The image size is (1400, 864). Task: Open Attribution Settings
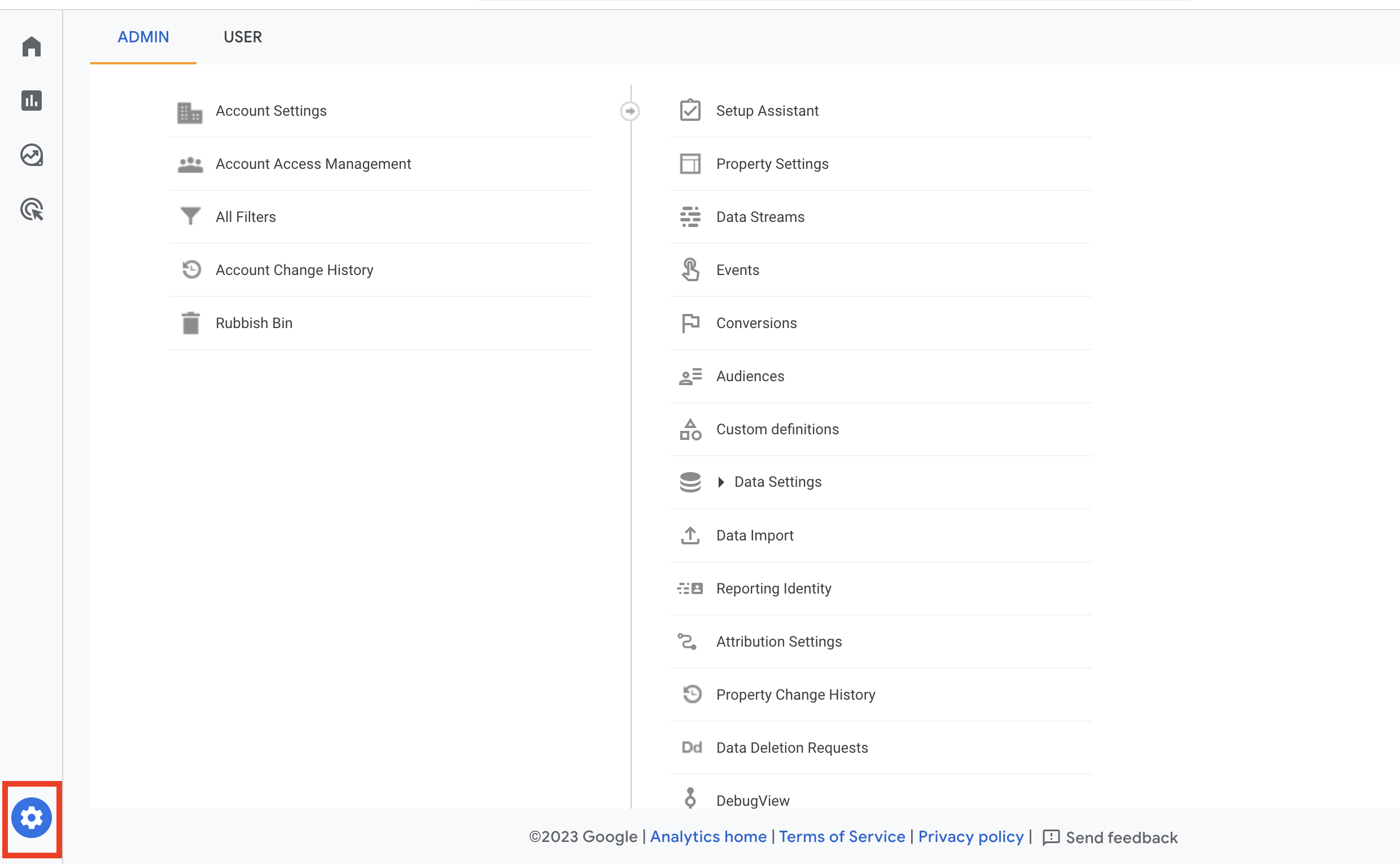[x=778, y=642]
